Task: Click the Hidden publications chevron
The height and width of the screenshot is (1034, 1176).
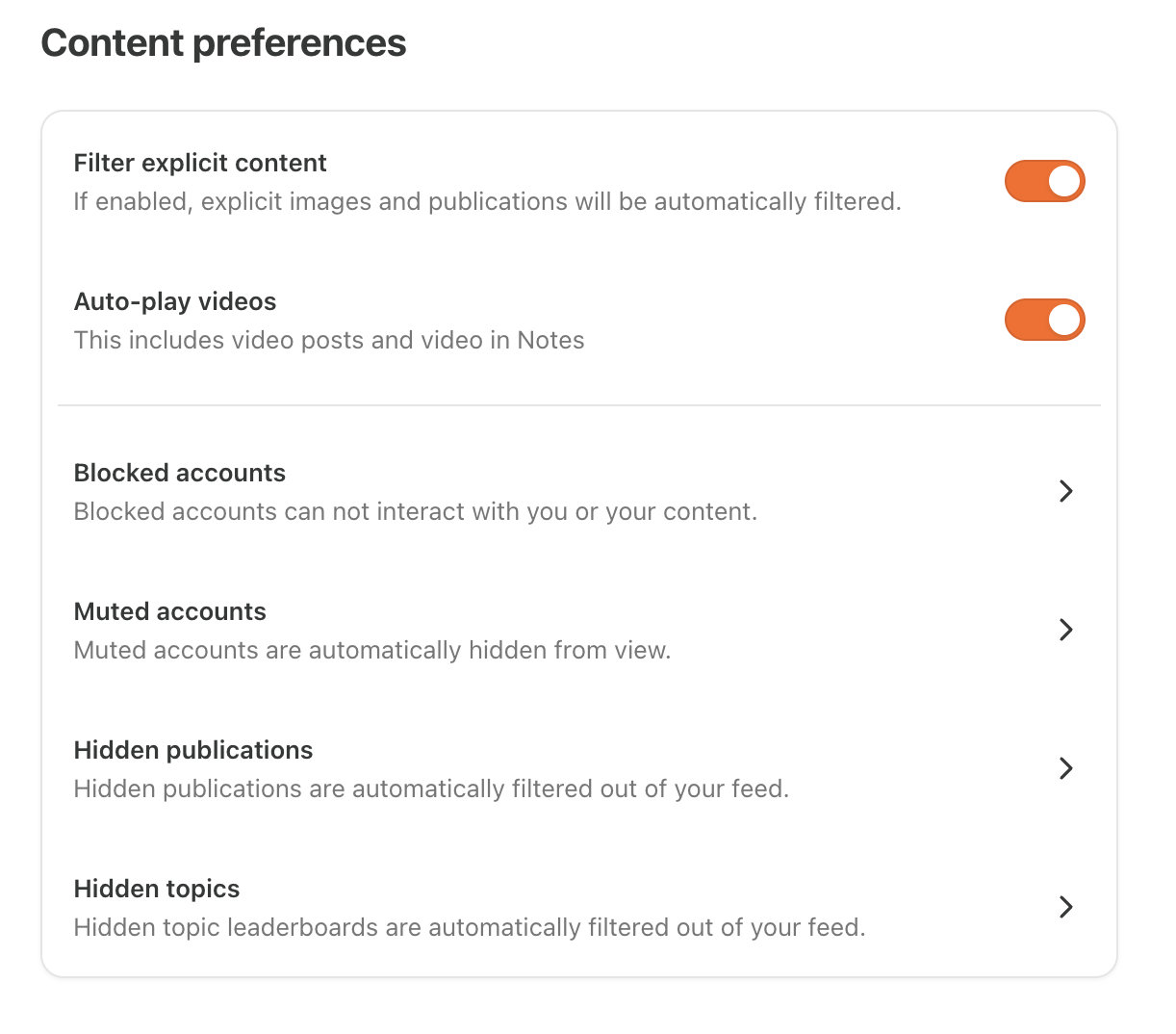Action: [1066, 768]
